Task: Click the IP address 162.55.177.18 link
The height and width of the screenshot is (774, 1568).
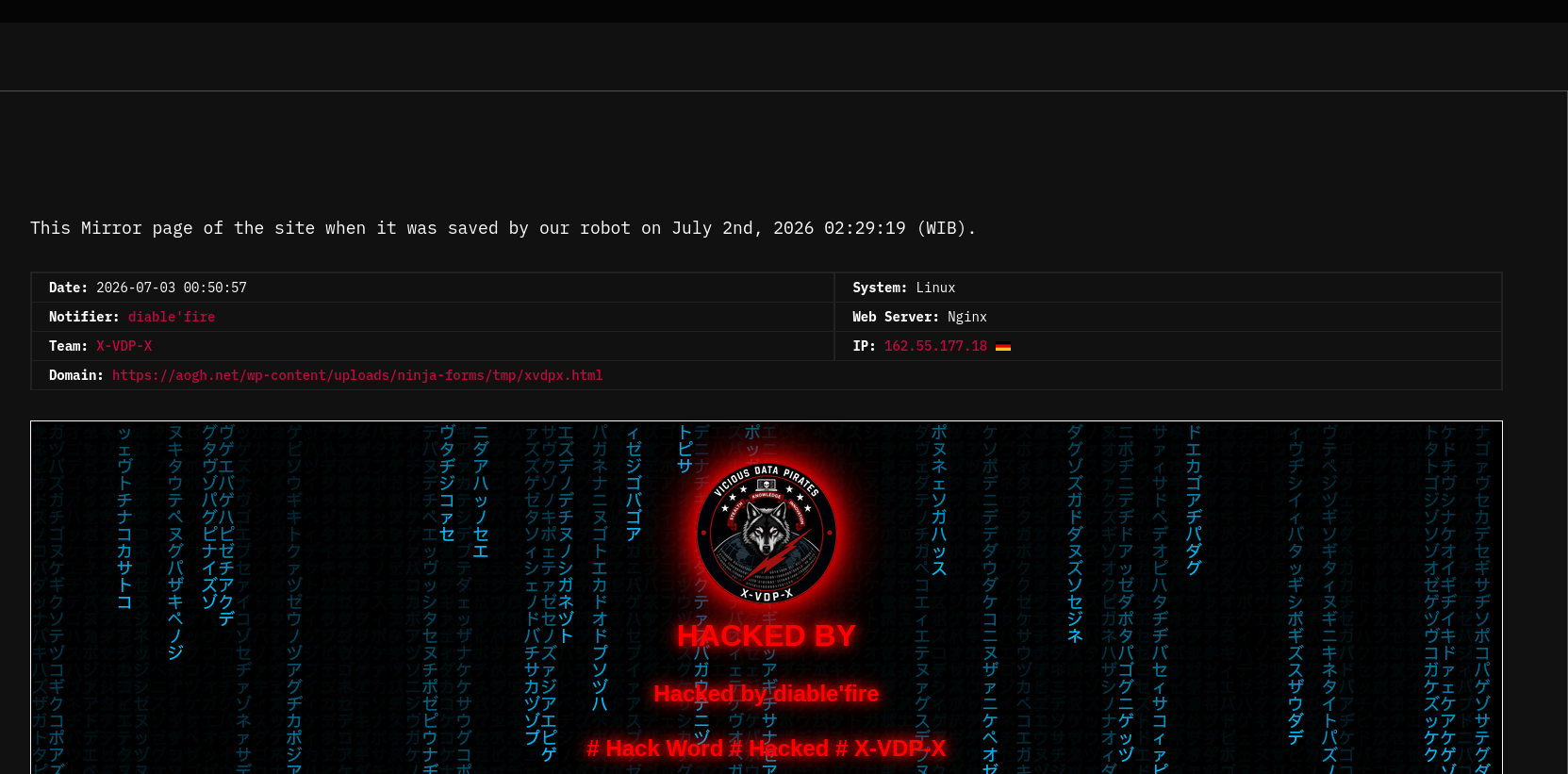Action: [935, 346]
